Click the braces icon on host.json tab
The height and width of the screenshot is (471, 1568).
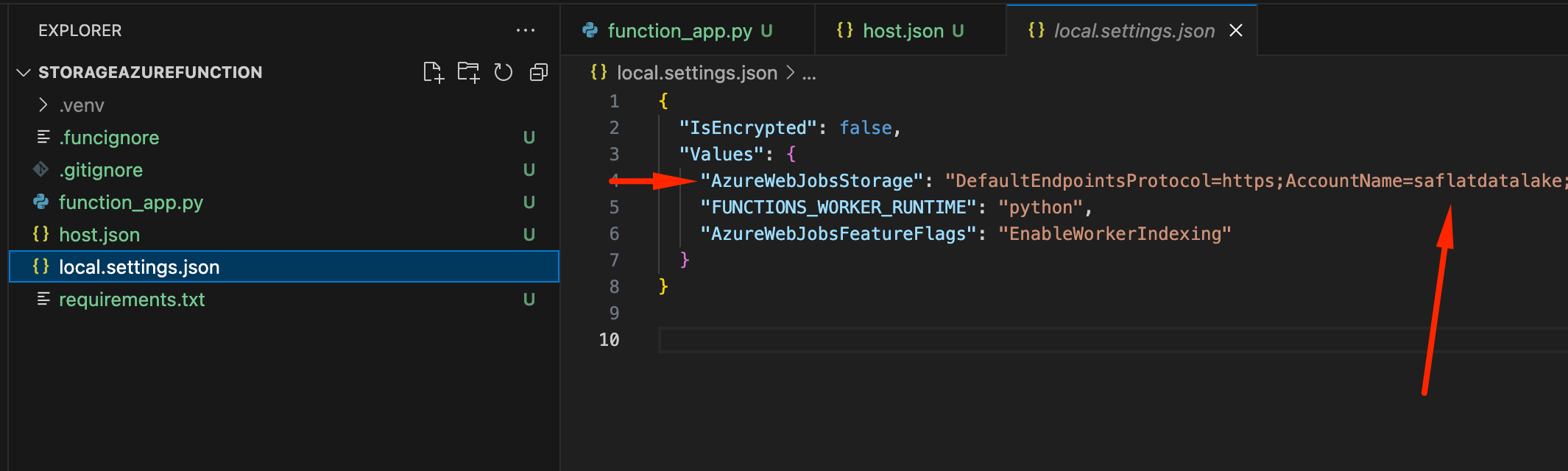click(x=844, y=30)
